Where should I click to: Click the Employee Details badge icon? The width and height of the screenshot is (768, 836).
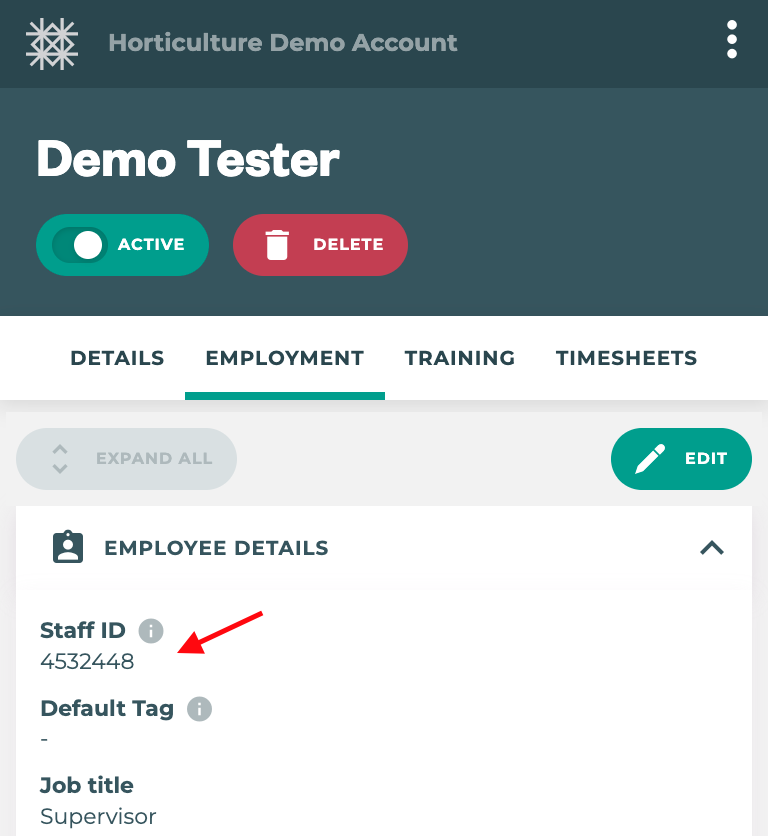tap(68, 548)
